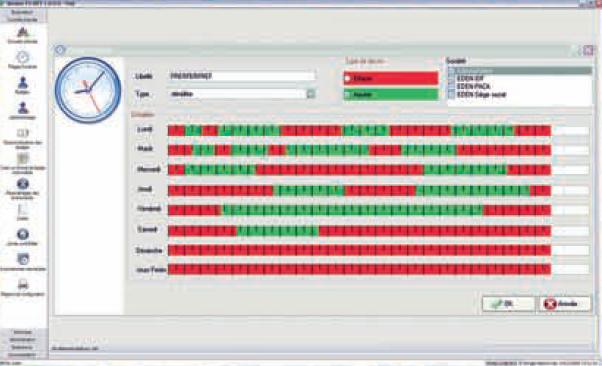Select the red time-type radio option

(x=347, y=78)
